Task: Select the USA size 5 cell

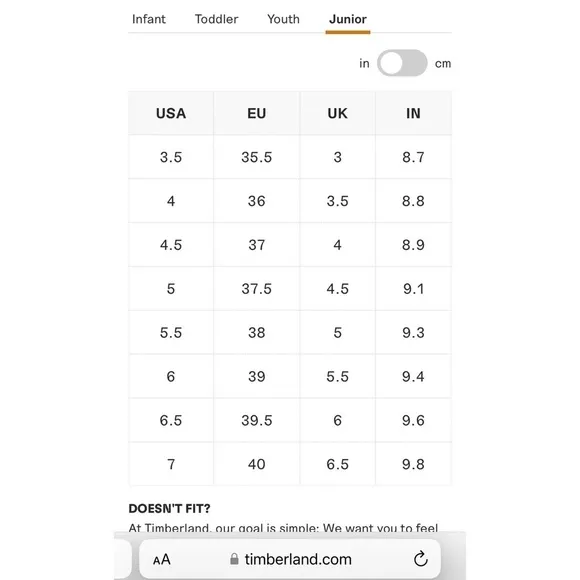Action: pyautogui.click(x=171, y=289)
